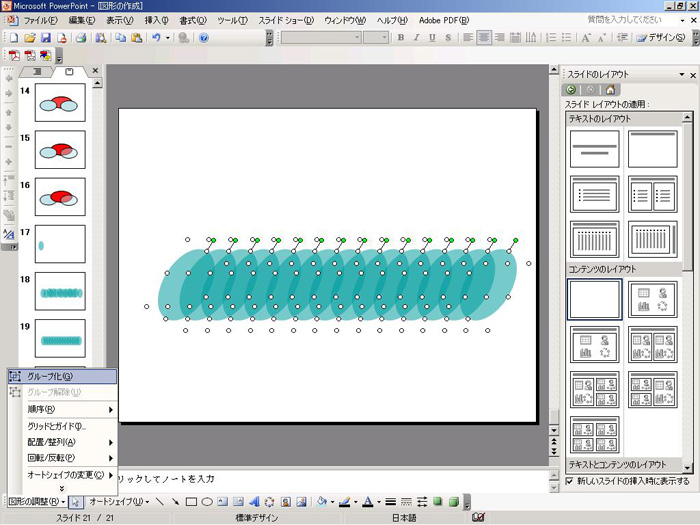
Task: Select slide 19 thumbnail
Action: pyautogui.click(x=60, y=338)
